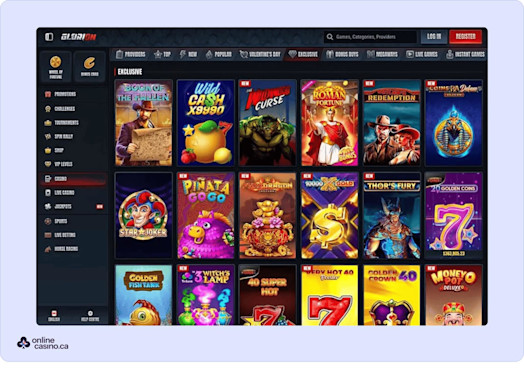Switch to the Top games tab
Viewport: 524px width, 372px height.
click(x=162, y=54)
